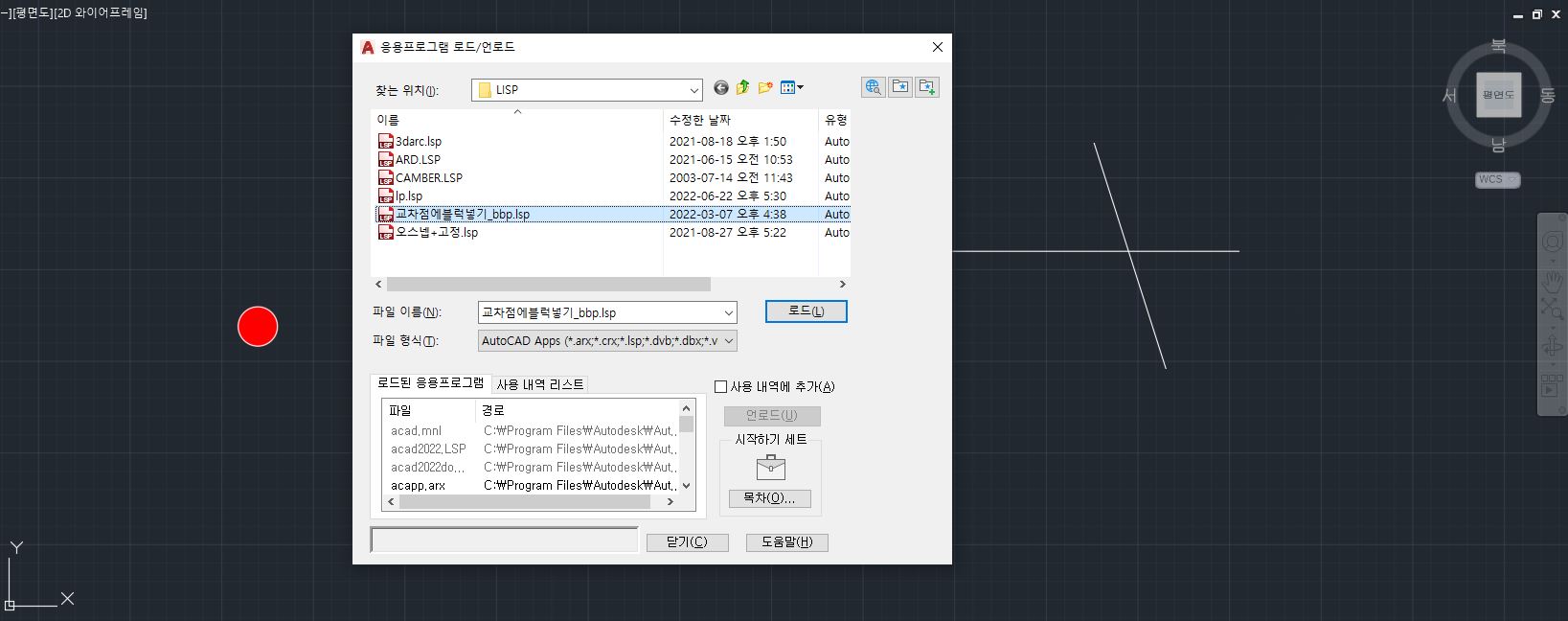Click the 오스넵+고정.lsp file icon

(x=386, y=233)
